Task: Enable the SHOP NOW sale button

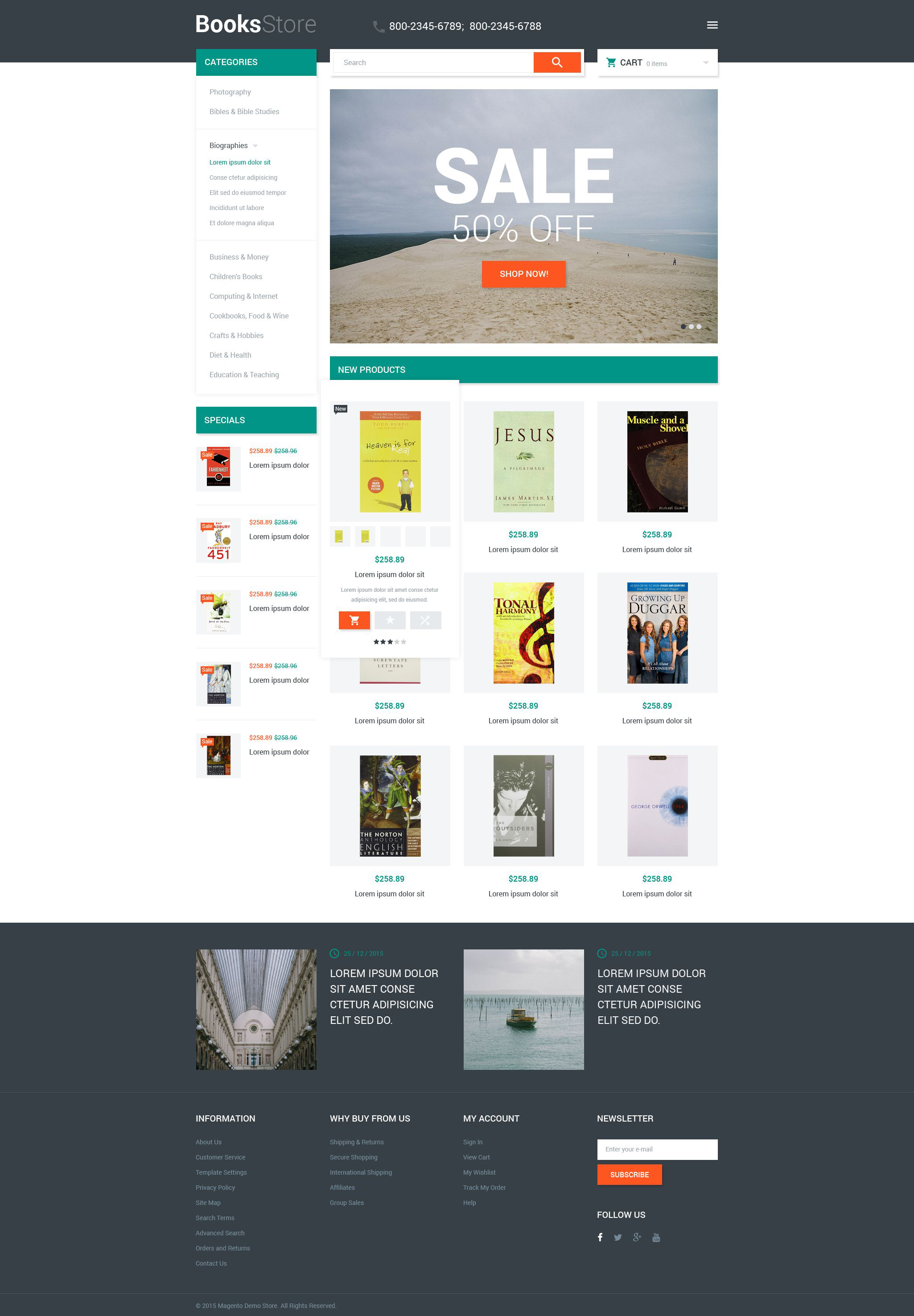Action: pos(523,273)
